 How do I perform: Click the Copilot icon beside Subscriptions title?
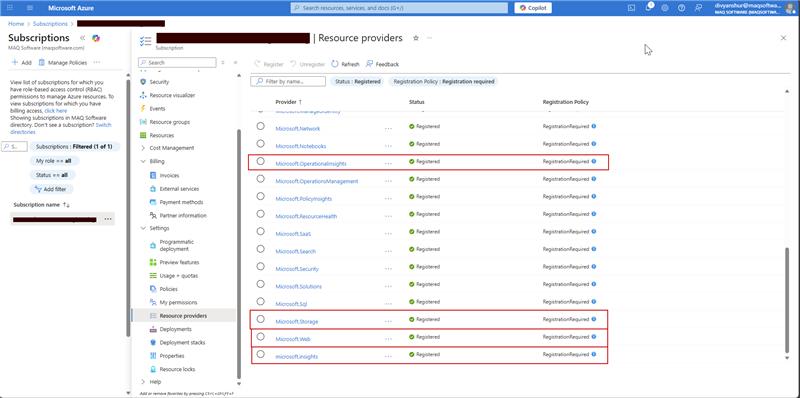(95, 38)
